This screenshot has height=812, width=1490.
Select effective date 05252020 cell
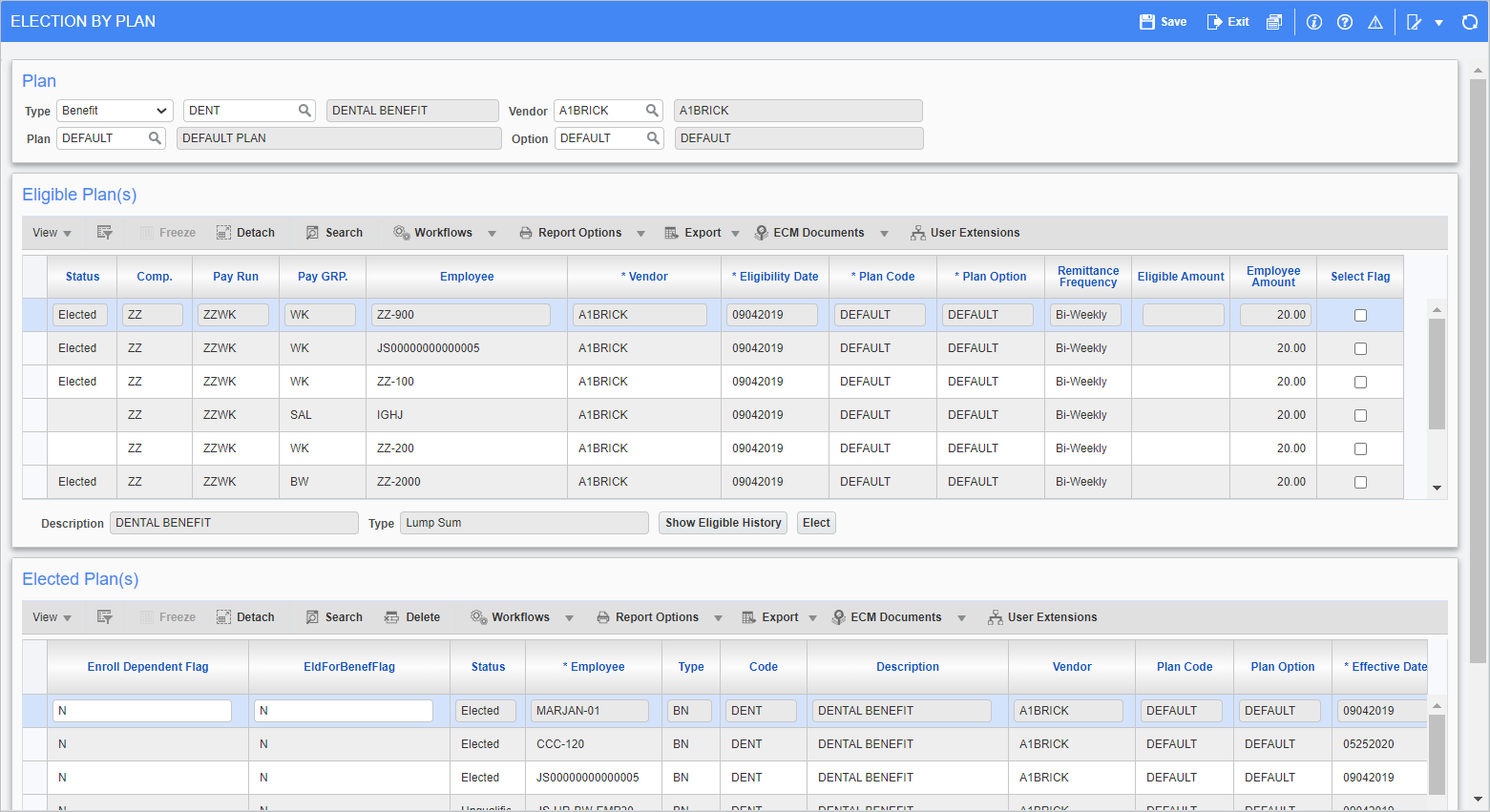point(1380,744)
